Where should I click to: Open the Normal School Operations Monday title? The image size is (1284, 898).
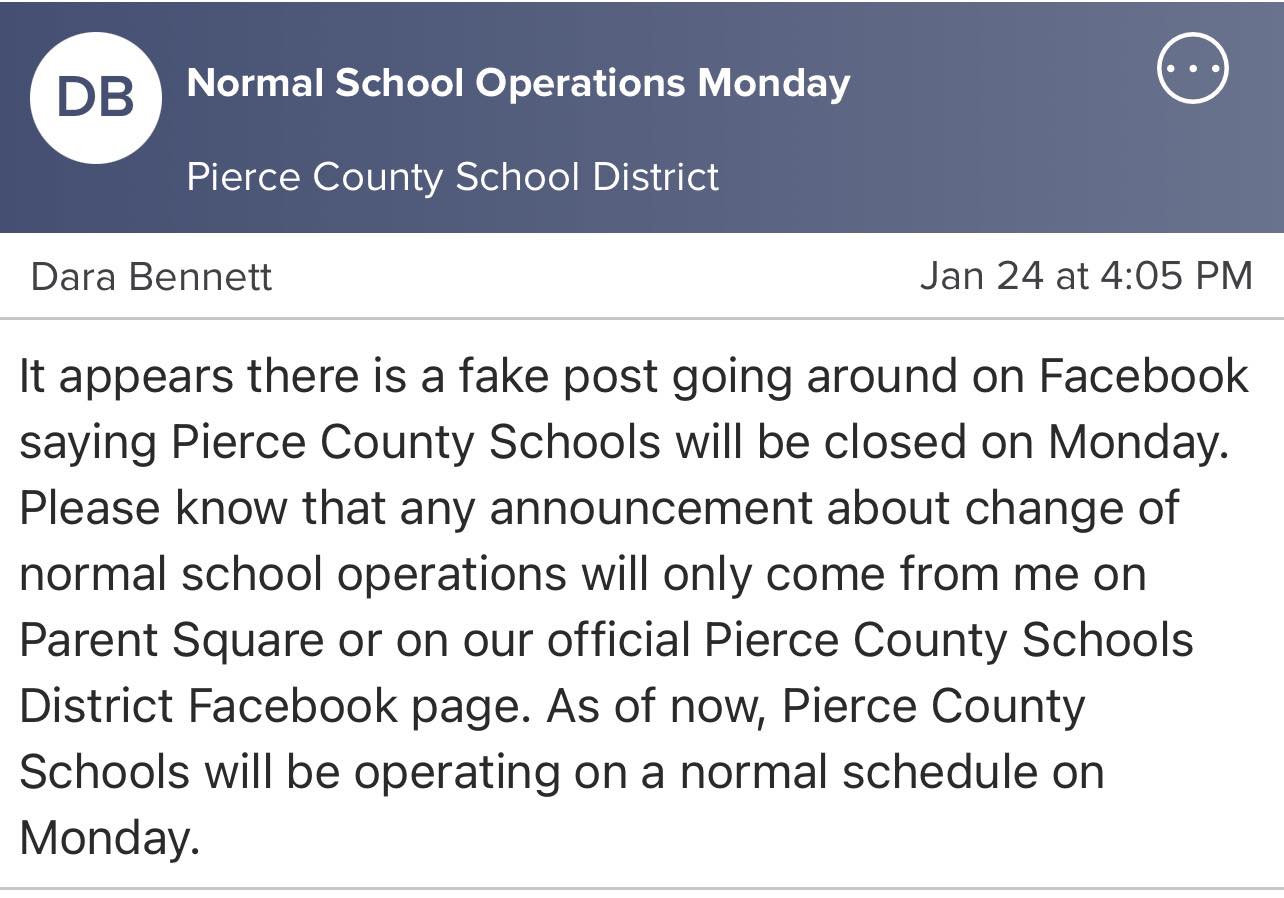(518, 83)
